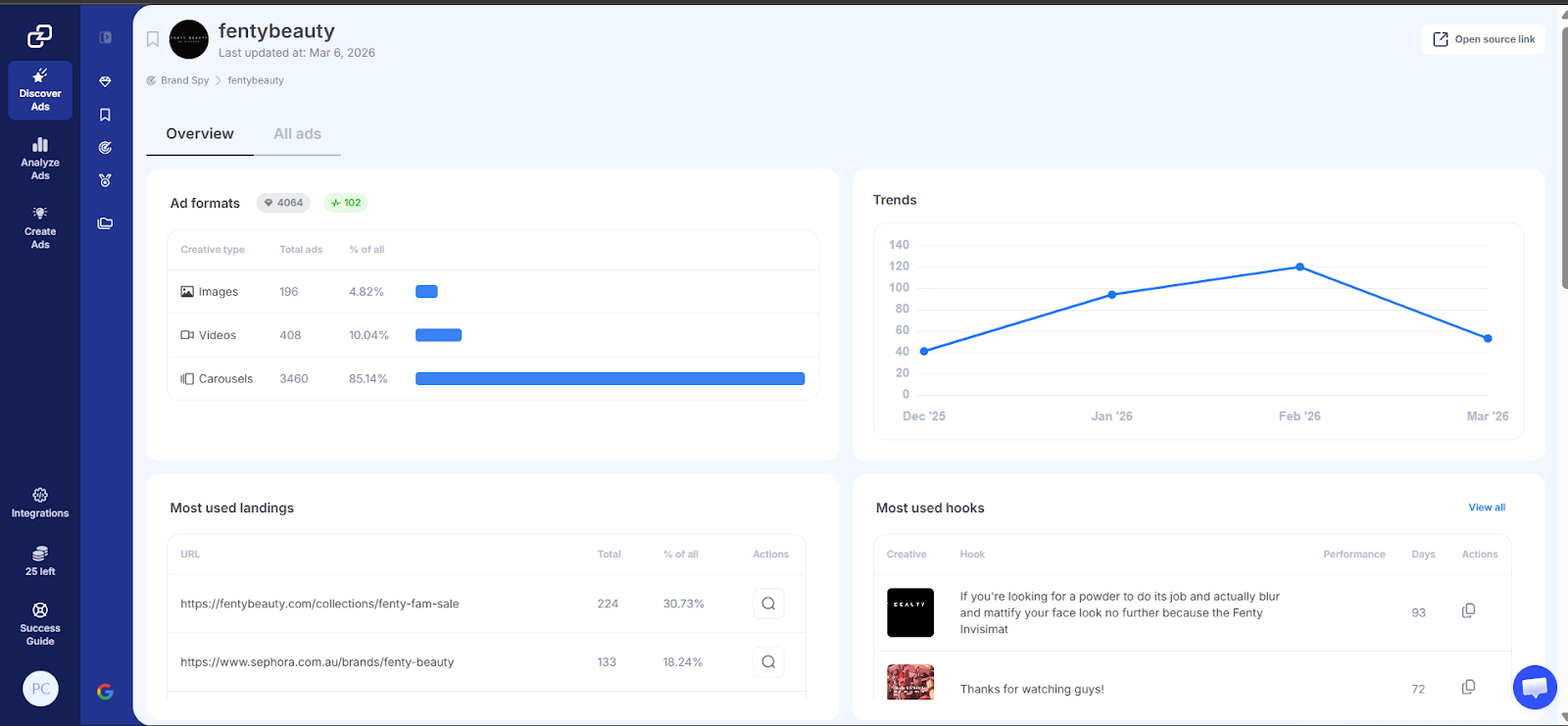Select the Overview tab
Image resolution: width=1568 pixels, height=726 pixels.
tap(200, 134)
